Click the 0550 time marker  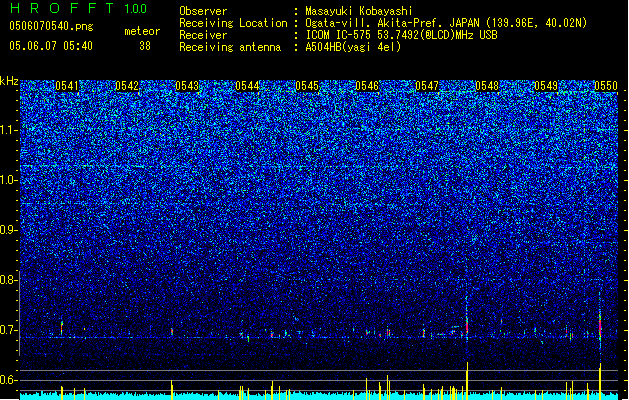(x=606, y=86)
